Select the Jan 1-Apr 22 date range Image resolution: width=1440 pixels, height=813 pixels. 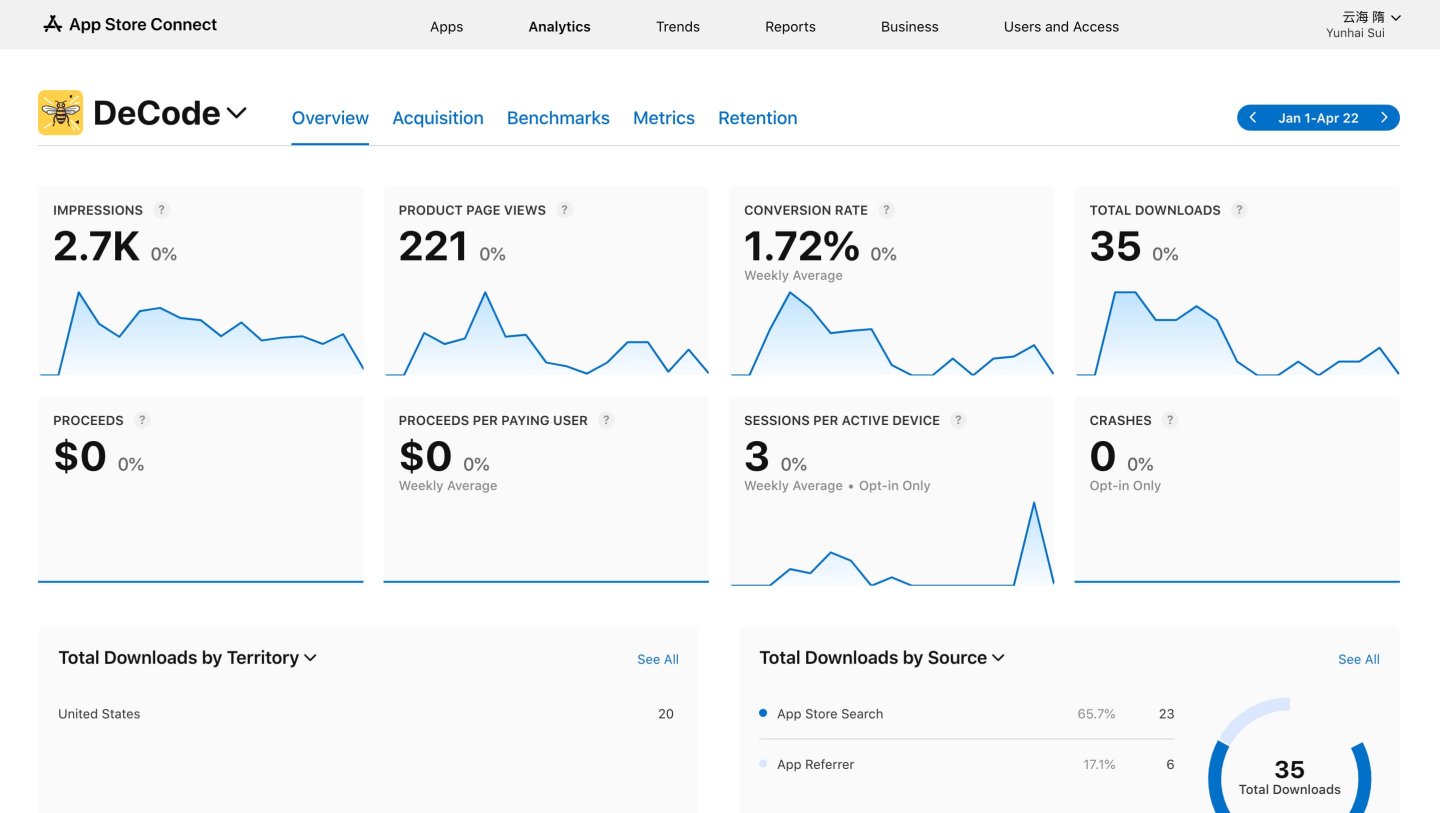pyautogui.click(x=1318, y=118)
